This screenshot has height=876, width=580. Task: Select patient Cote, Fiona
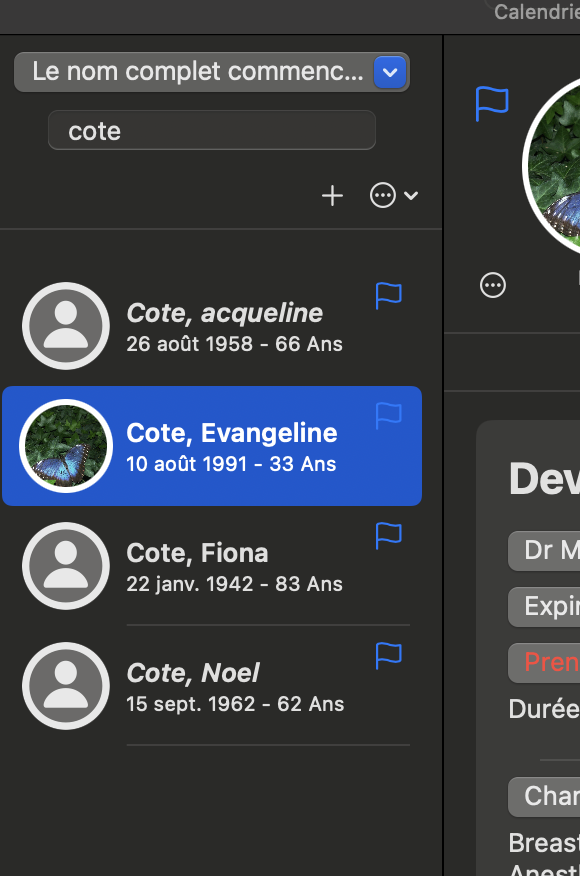(212, 566)
